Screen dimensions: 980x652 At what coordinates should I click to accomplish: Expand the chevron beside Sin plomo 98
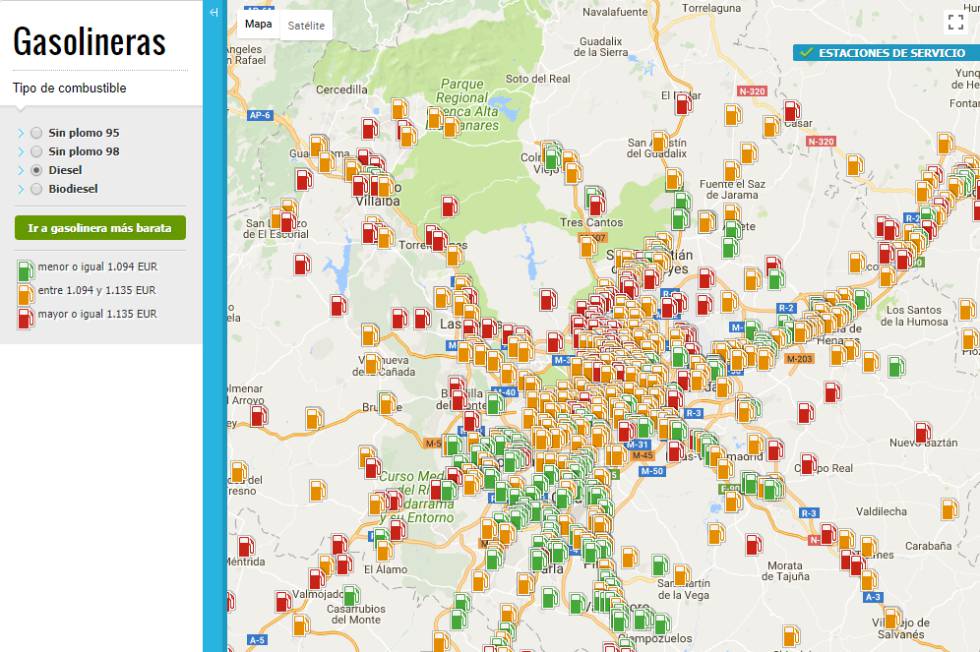pyautogui.click(x=21, y=151)
